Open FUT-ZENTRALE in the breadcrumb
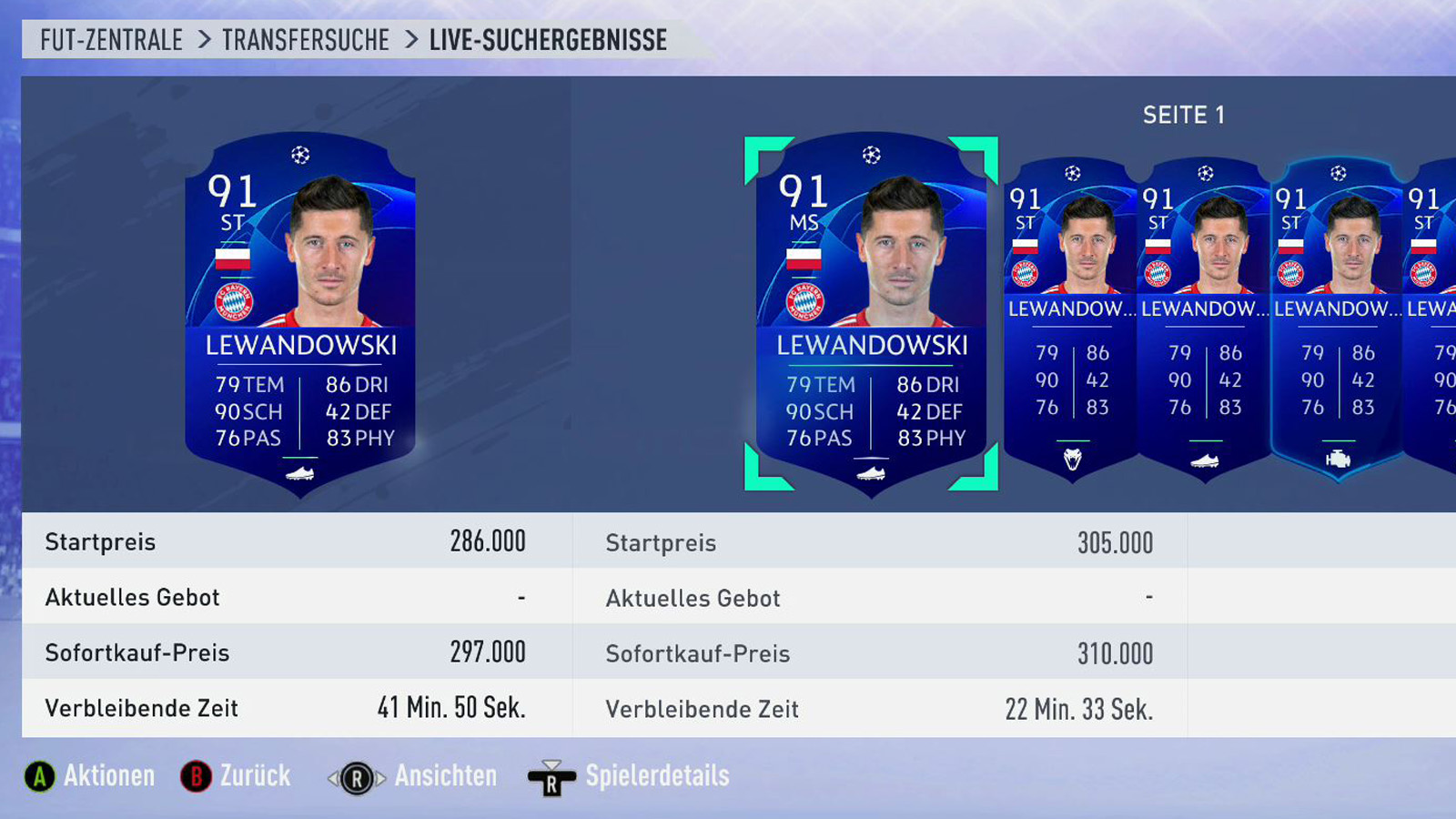 (x=111, y=40)
